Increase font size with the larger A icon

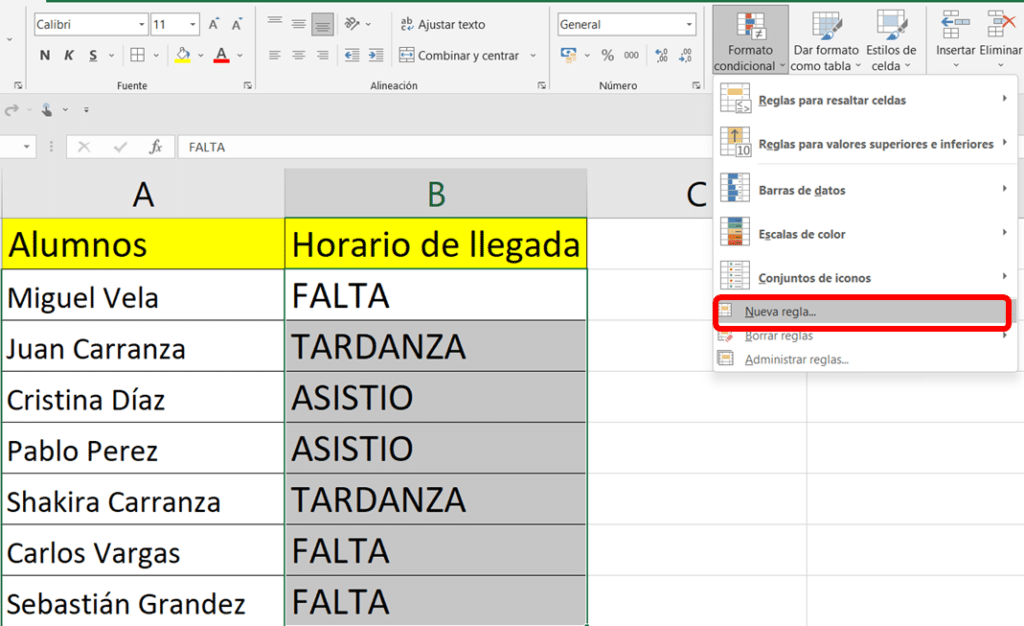[214, 24]
